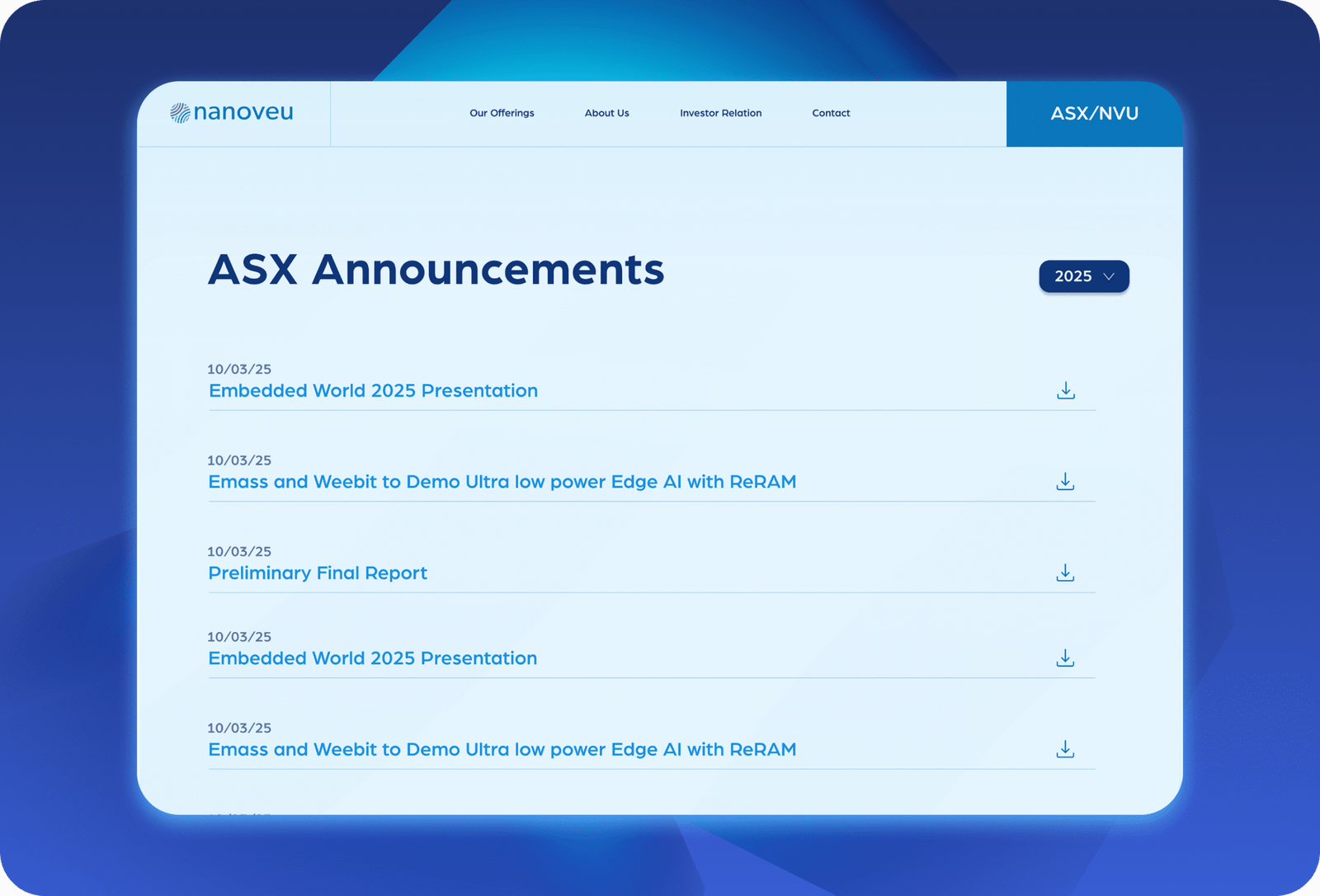1320x896 pixels.
Task: Open the Our Offerings menu
Action: click(502, 113)
